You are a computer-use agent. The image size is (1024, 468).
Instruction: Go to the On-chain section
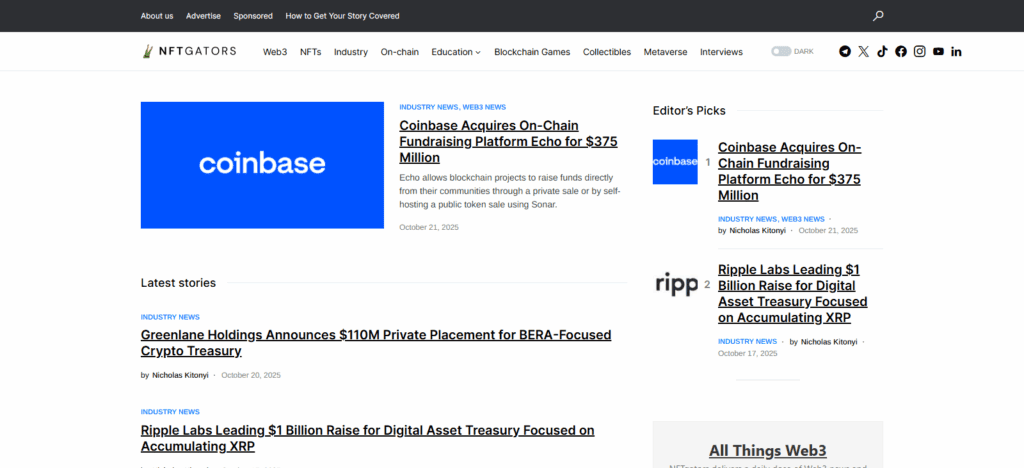399,52
